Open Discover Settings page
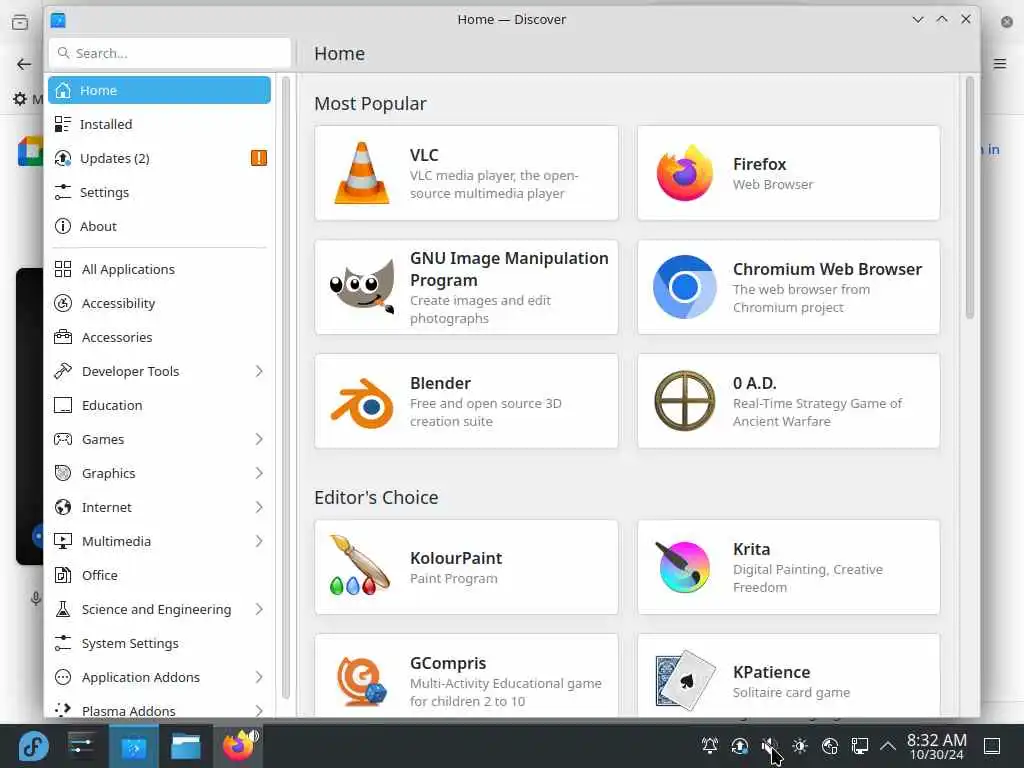Image resolution: width=1024 pixels, height=768 pixels. coord(159,192)
